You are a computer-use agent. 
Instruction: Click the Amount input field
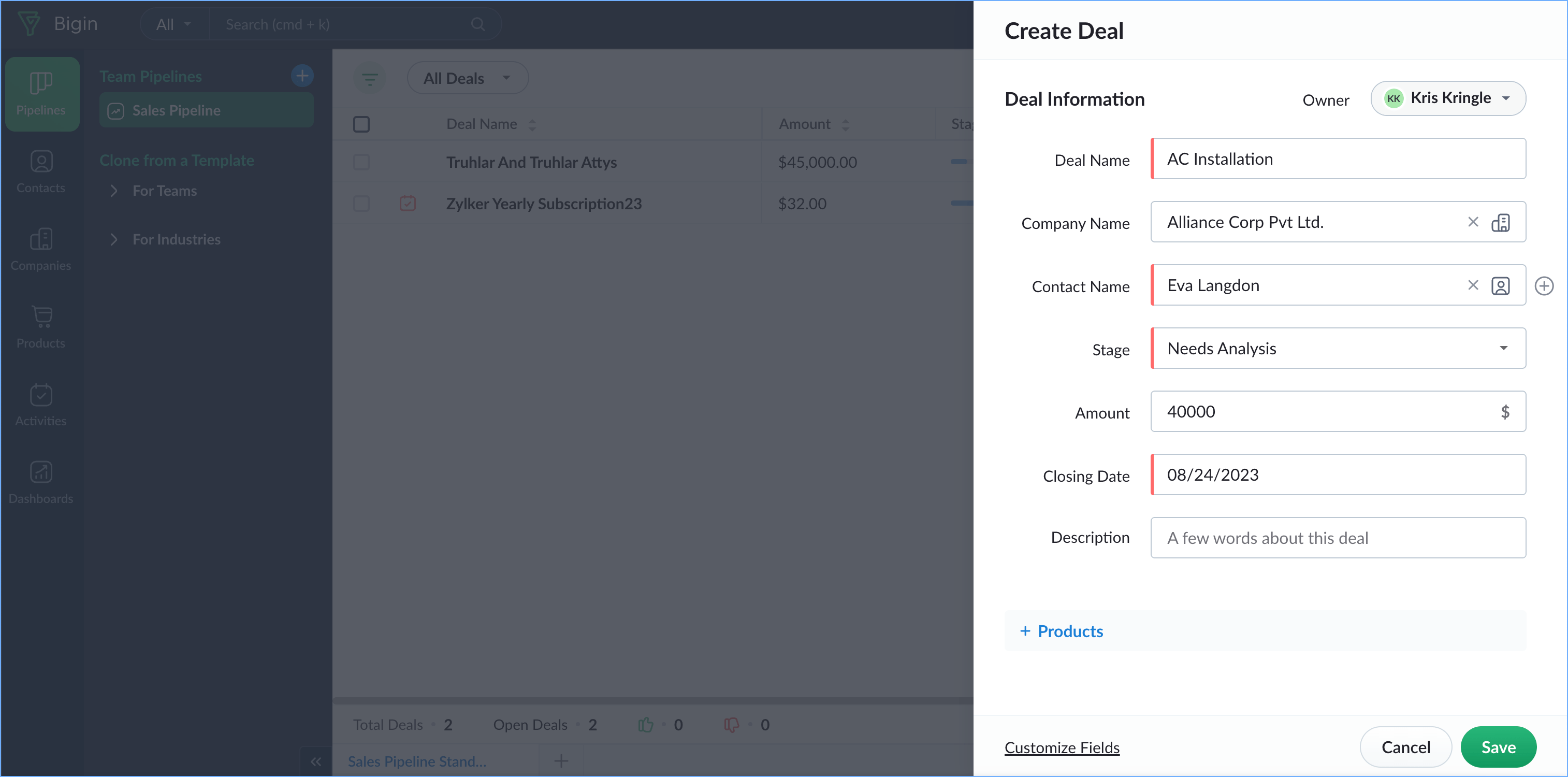[x=1338, y=412]
